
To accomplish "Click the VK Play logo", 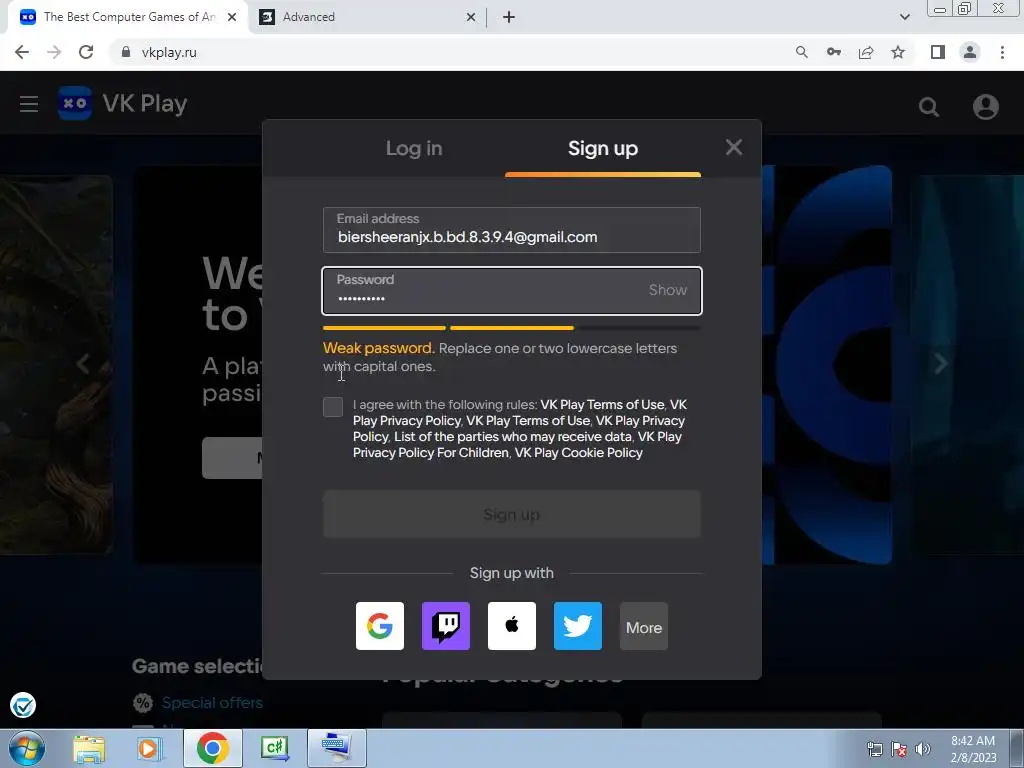I will (x=122, y=103).
